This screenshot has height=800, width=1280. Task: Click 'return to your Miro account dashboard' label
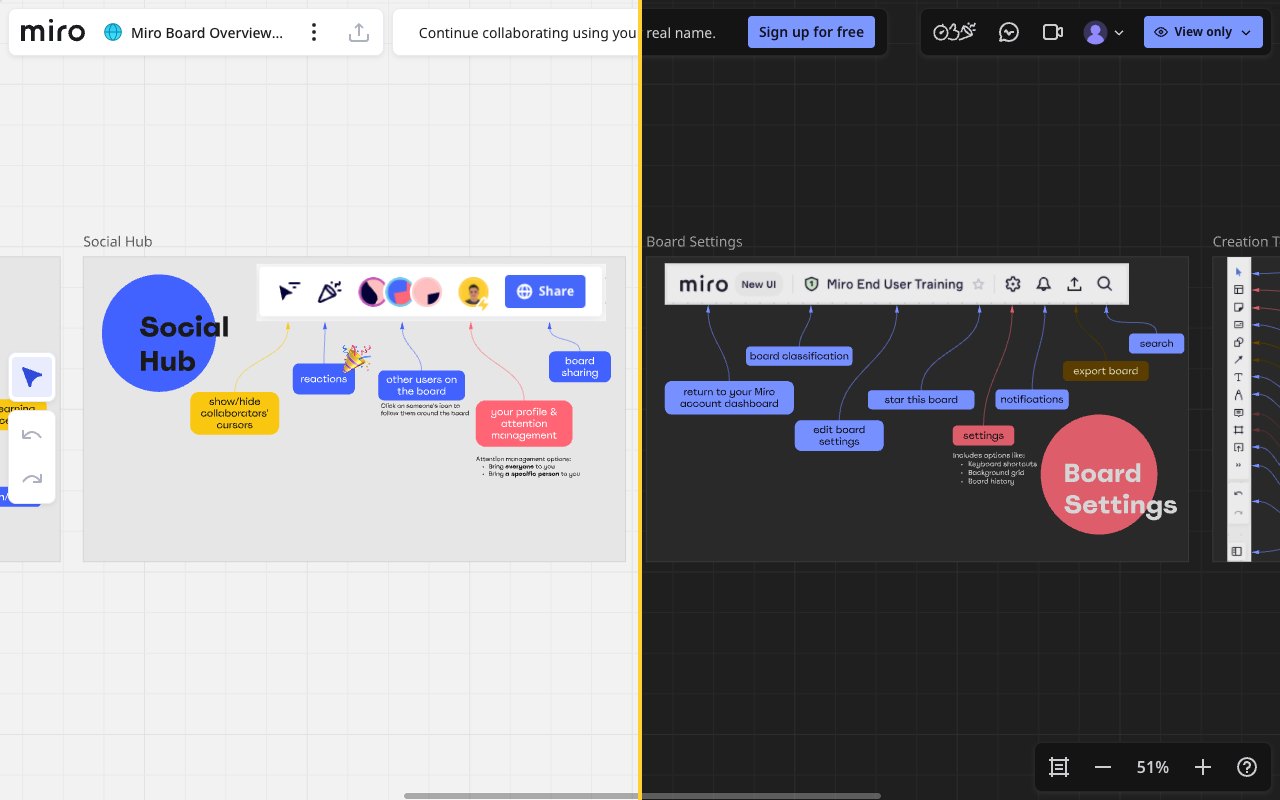729,397
